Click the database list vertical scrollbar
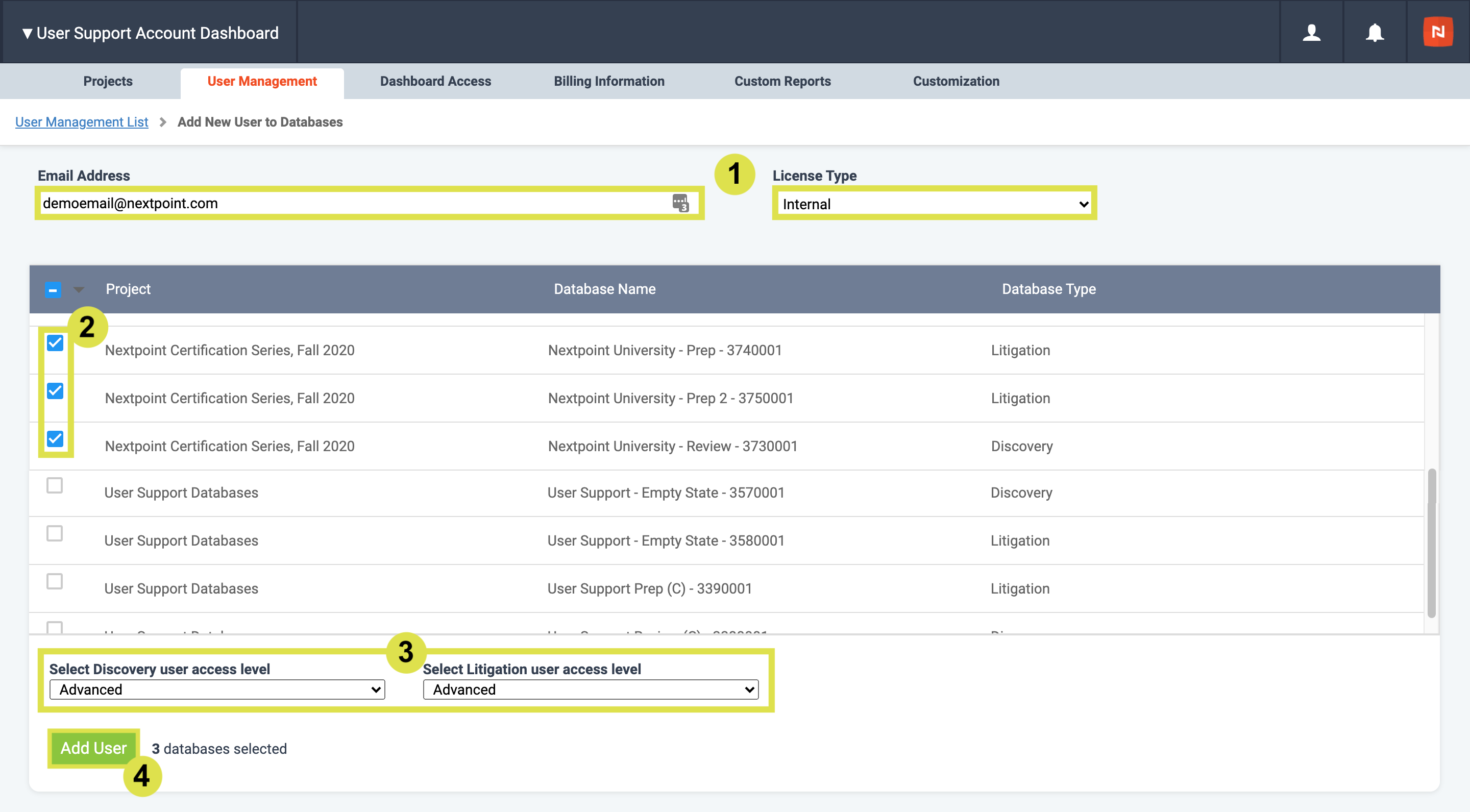This screenshot has height=812, width=1470. point(1431,543)
